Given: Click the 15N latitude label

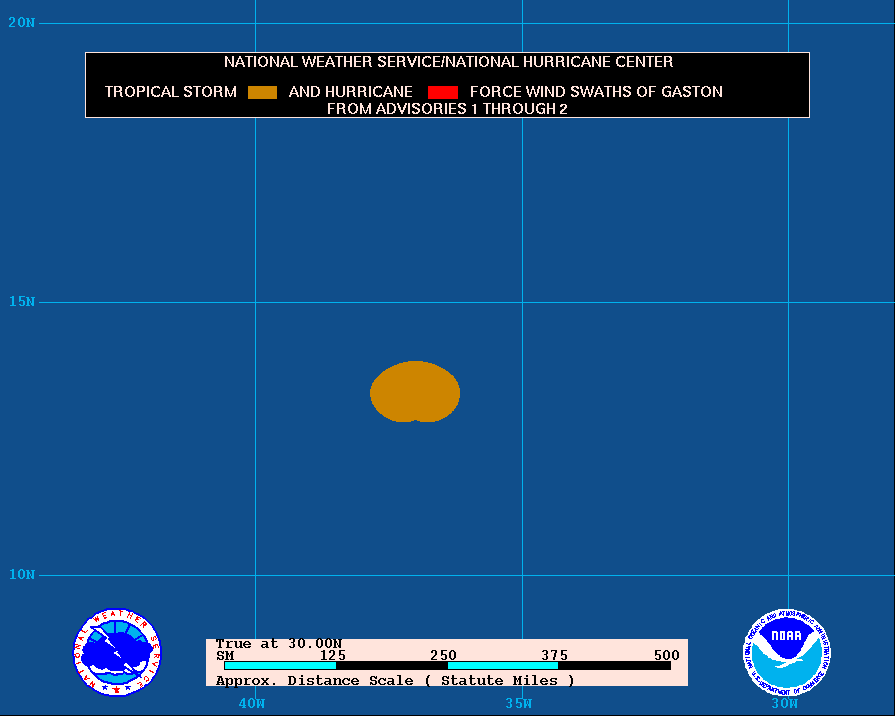Looking at the screenshot, I should [22, 301].
